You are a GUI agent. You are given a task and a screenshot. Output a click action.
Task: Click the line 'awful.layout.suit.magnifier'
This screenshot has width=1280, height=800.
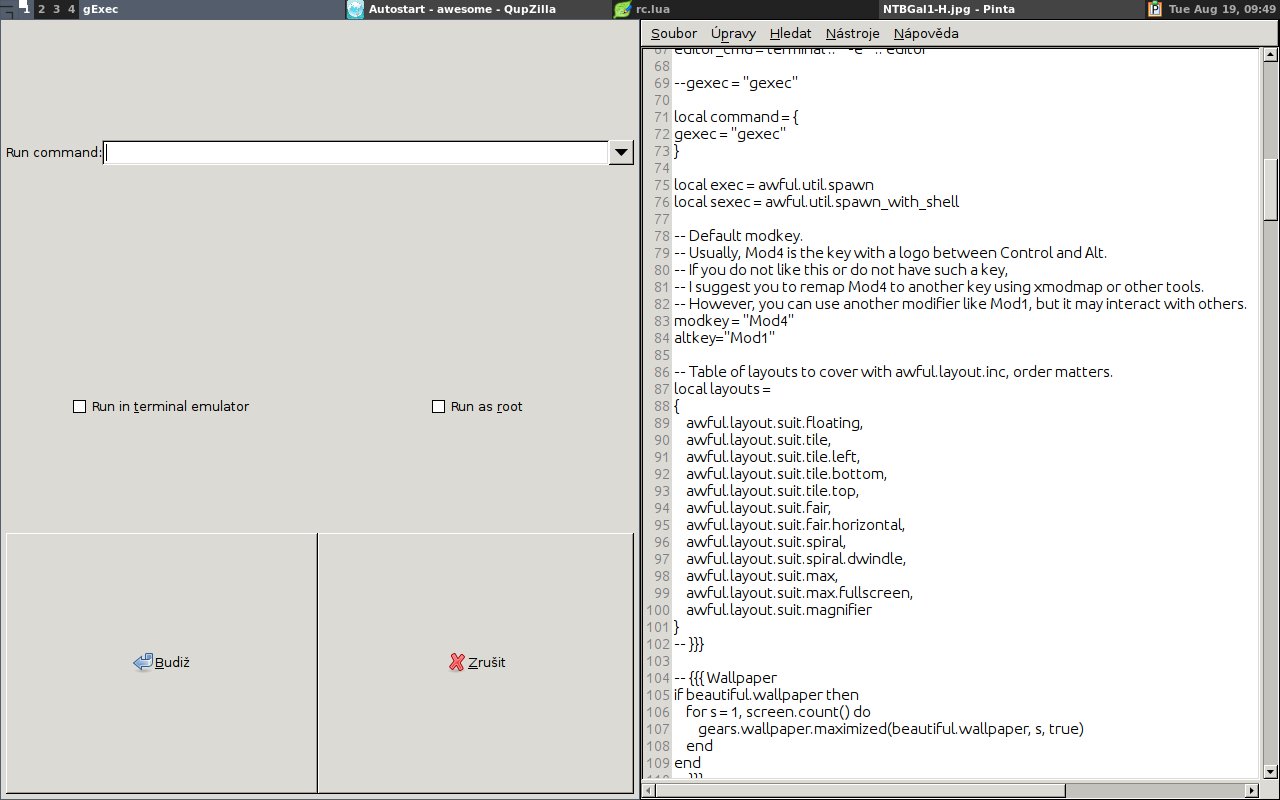coord(779,610)
